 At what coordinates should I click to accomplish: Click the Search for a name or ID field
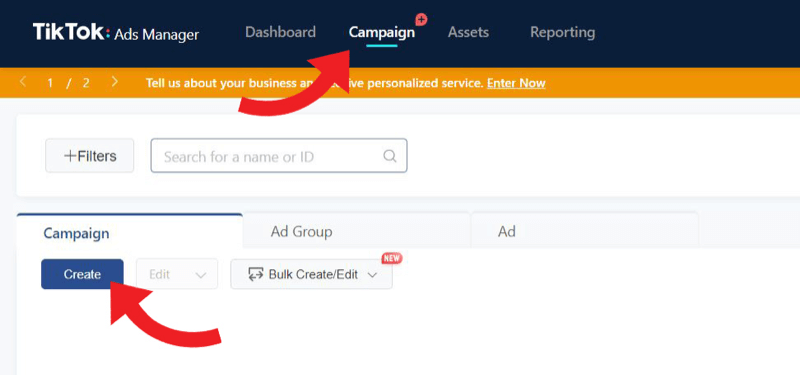pyautogui.click(x=279, y=156)
